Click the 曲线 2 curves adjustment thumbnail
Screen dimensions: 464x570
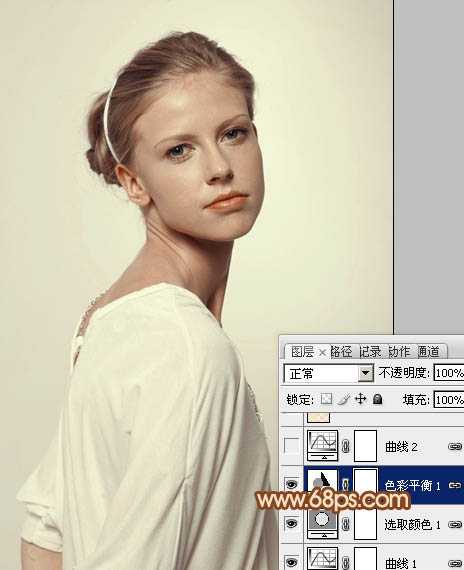(323, 445)
